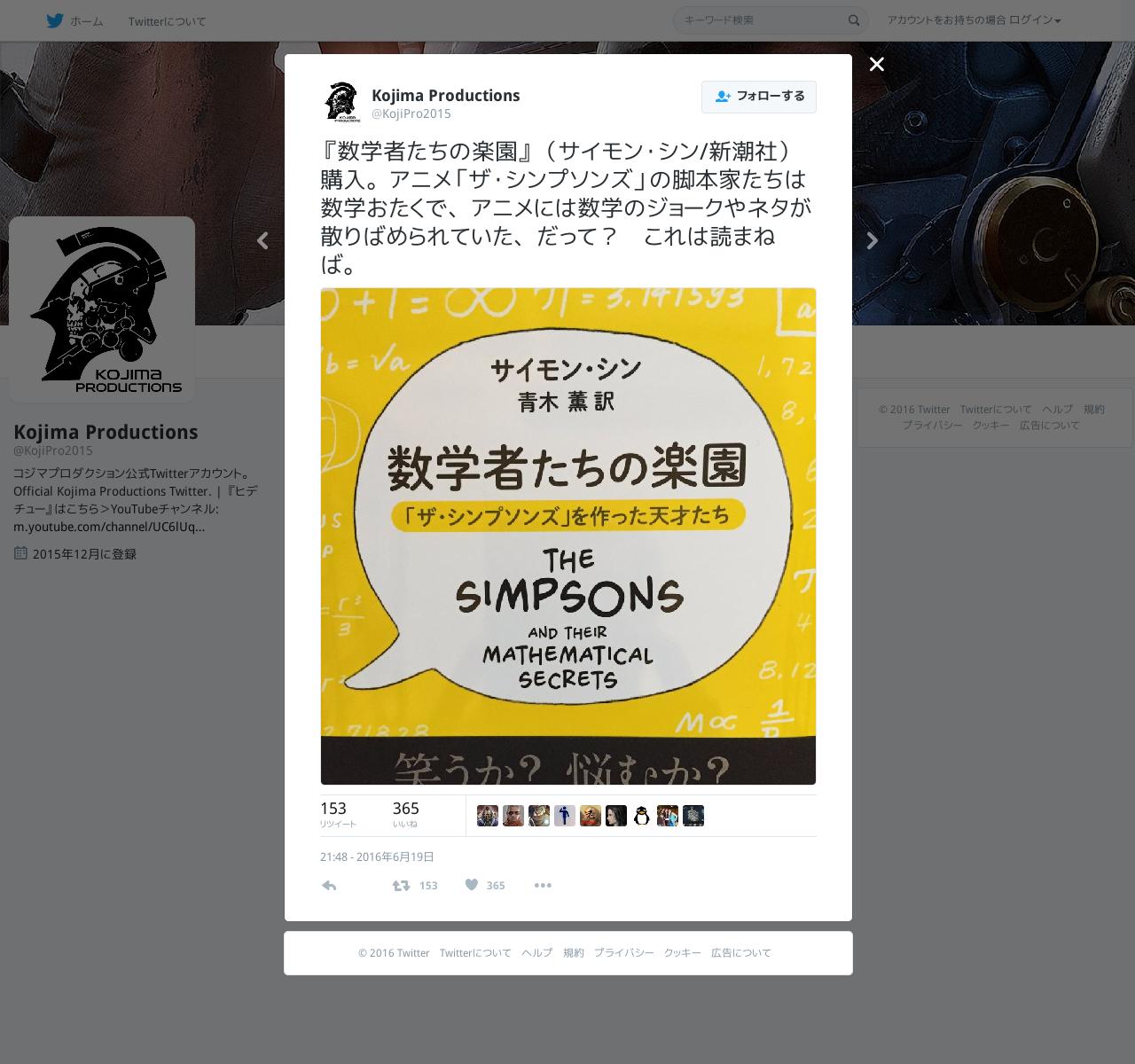Click the @KojiPro2015 handle in tweet

click(x=411, y=114)
